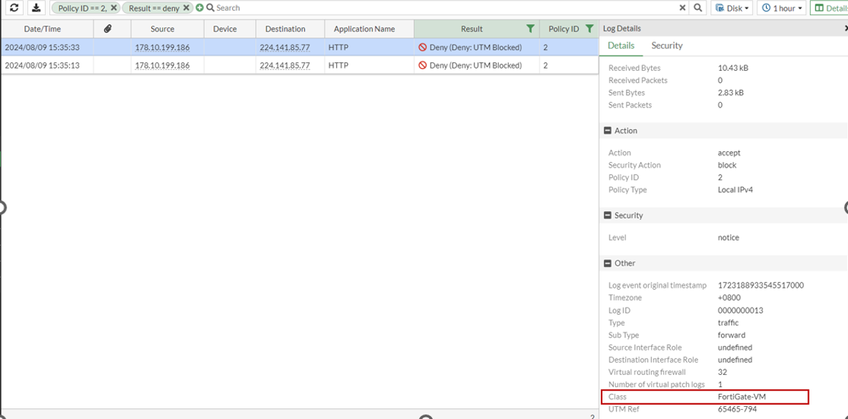
Task: Click the magnifier search button
Action: 698,8
